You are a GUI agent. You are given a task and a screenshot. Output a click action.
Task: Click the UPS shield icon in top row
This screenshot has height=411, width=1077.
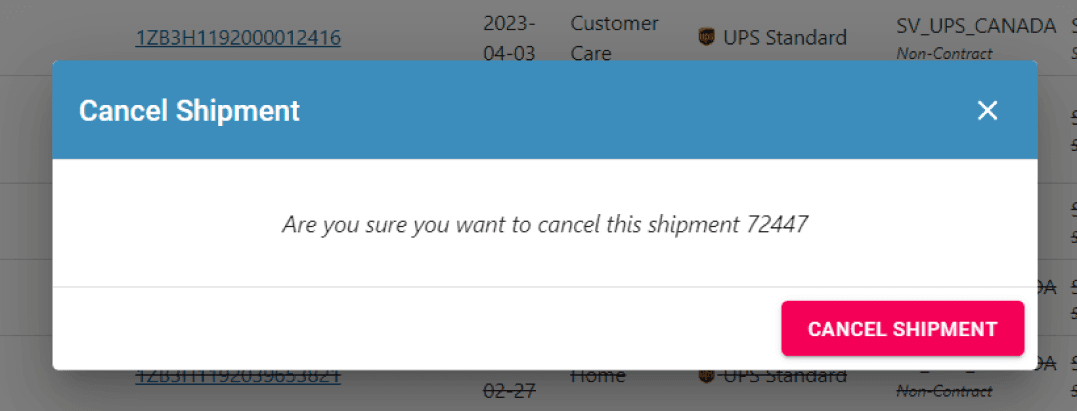pos(706,38)
